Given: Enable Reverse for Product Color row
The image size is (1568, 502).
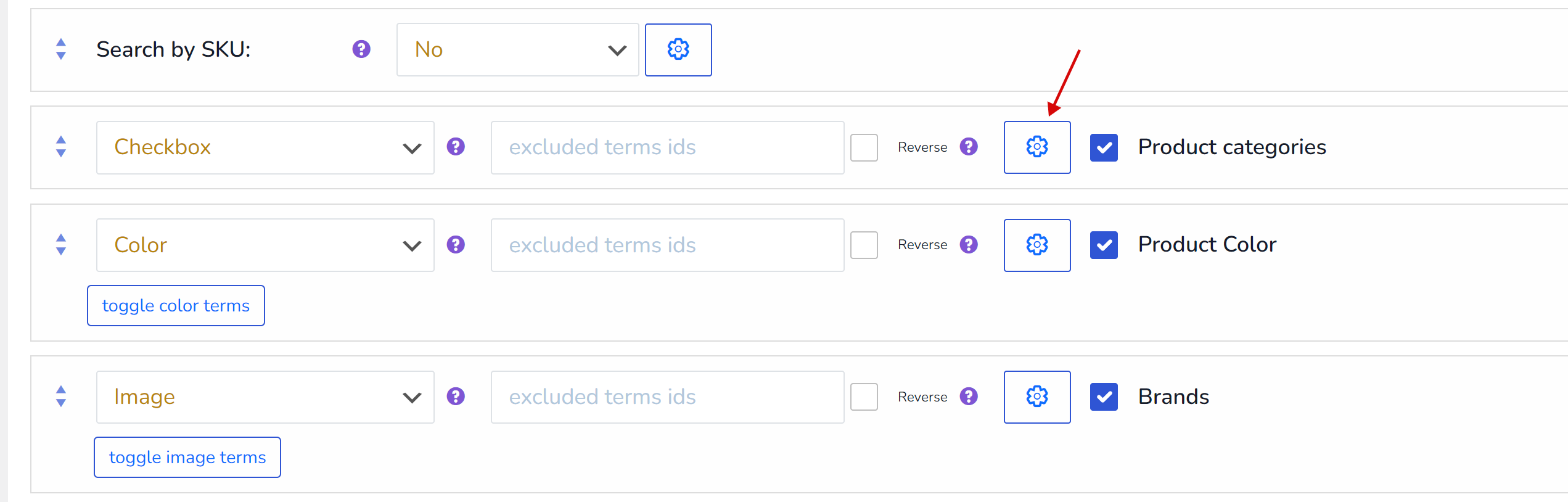Looking at the screenshot, I should pyautogui.click(x=864, y=245).
